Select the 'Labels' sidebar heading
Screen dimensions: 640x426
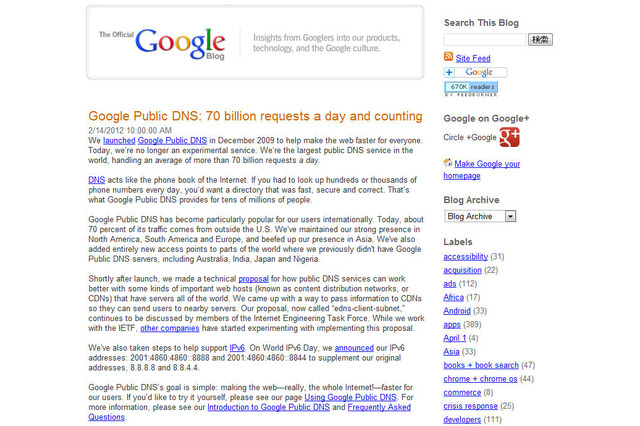click(x=458, y=242)
